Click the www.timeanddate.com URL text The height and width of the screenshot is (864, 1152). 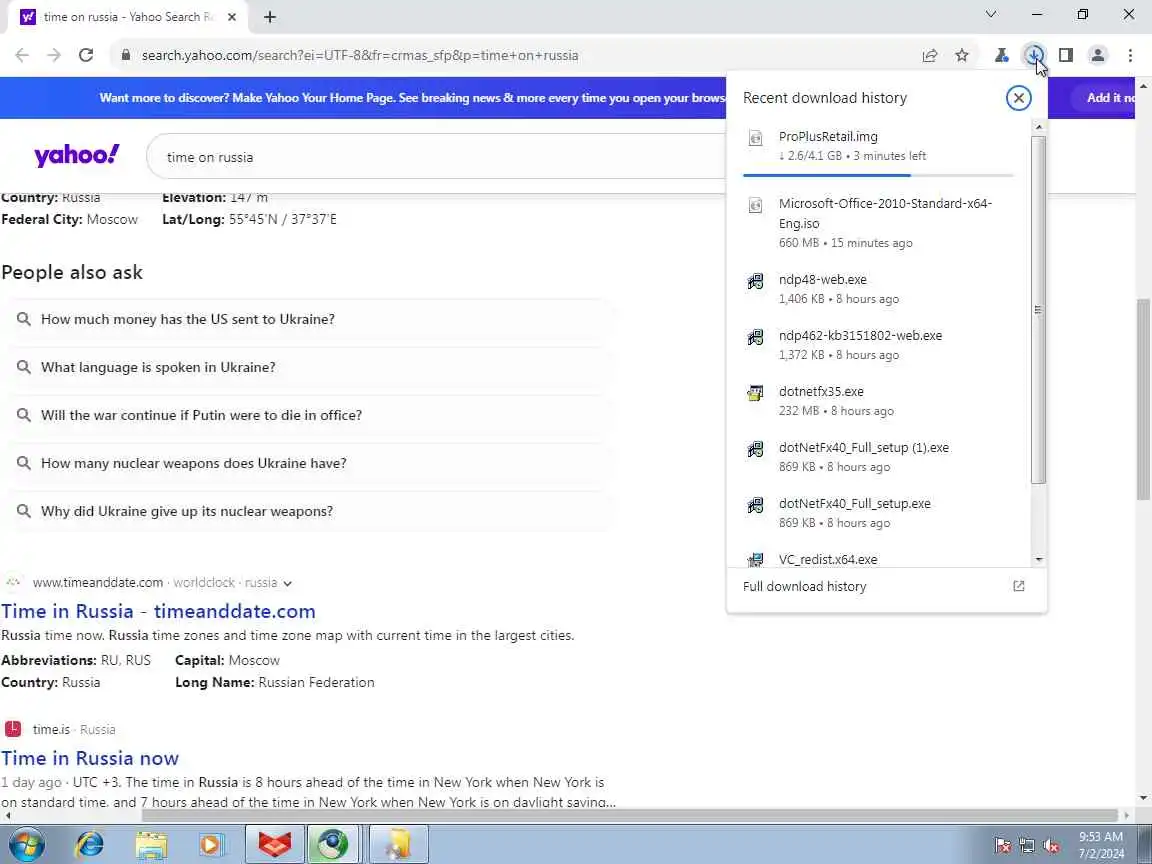pos(98,583)
